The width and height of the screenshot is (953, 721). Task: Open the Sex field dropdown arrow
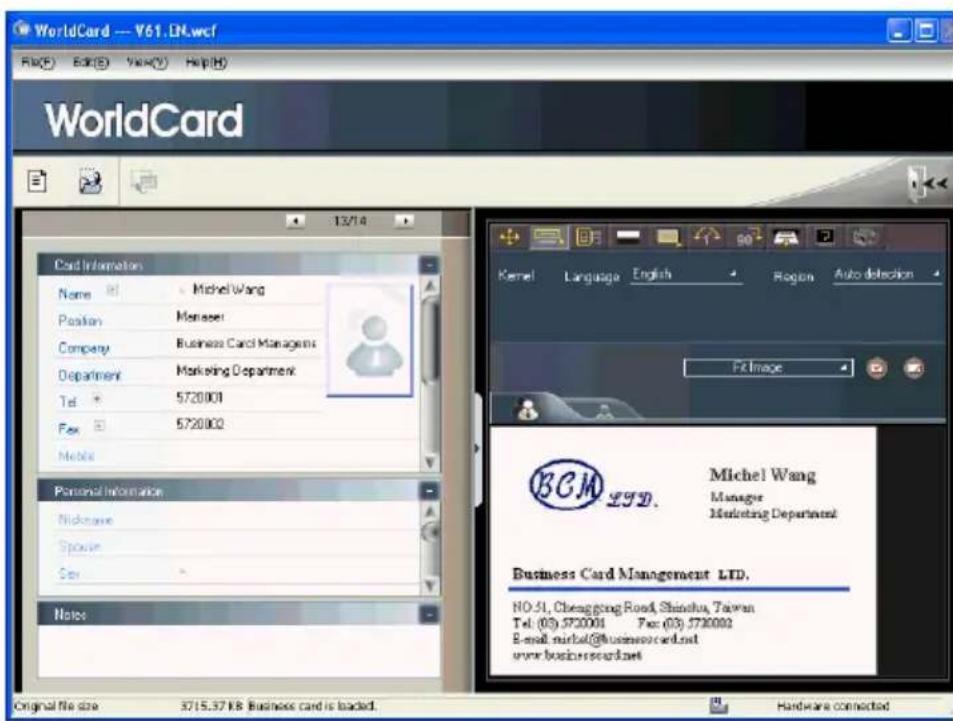coord(182,571)
